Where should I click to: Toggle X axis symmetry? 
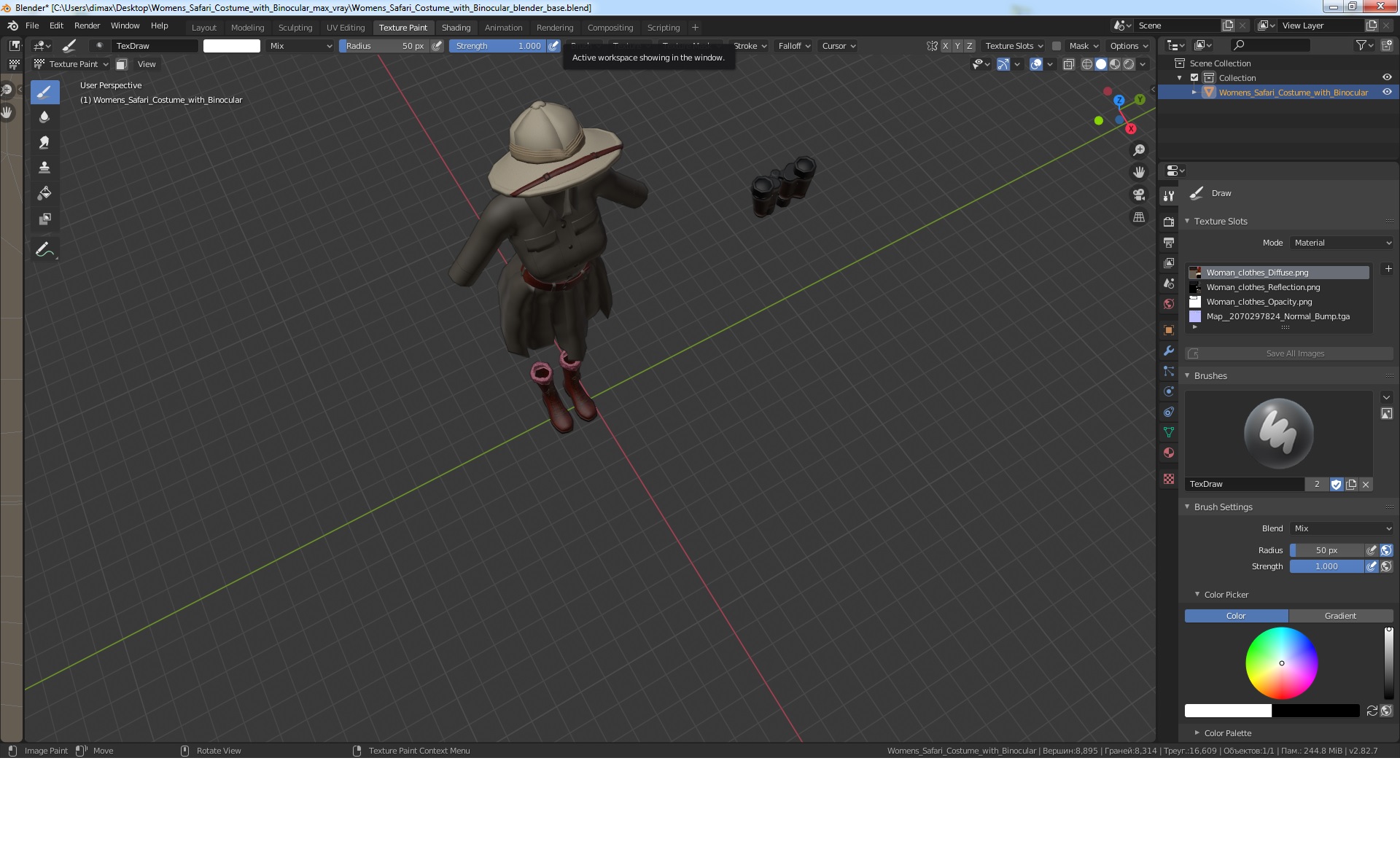pos(946,46)
